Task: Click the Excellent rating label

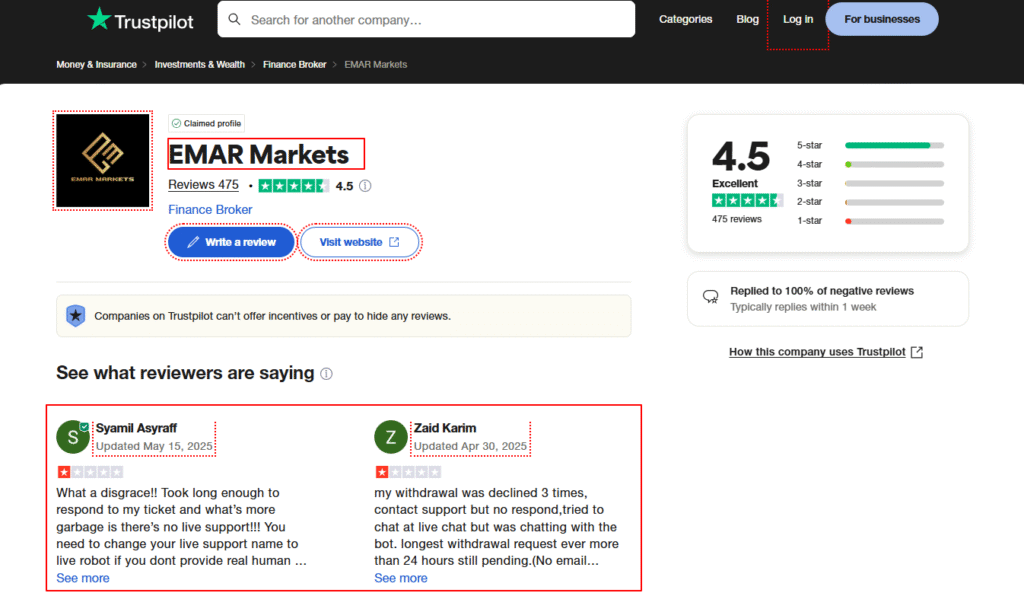Action: point(735,184)
